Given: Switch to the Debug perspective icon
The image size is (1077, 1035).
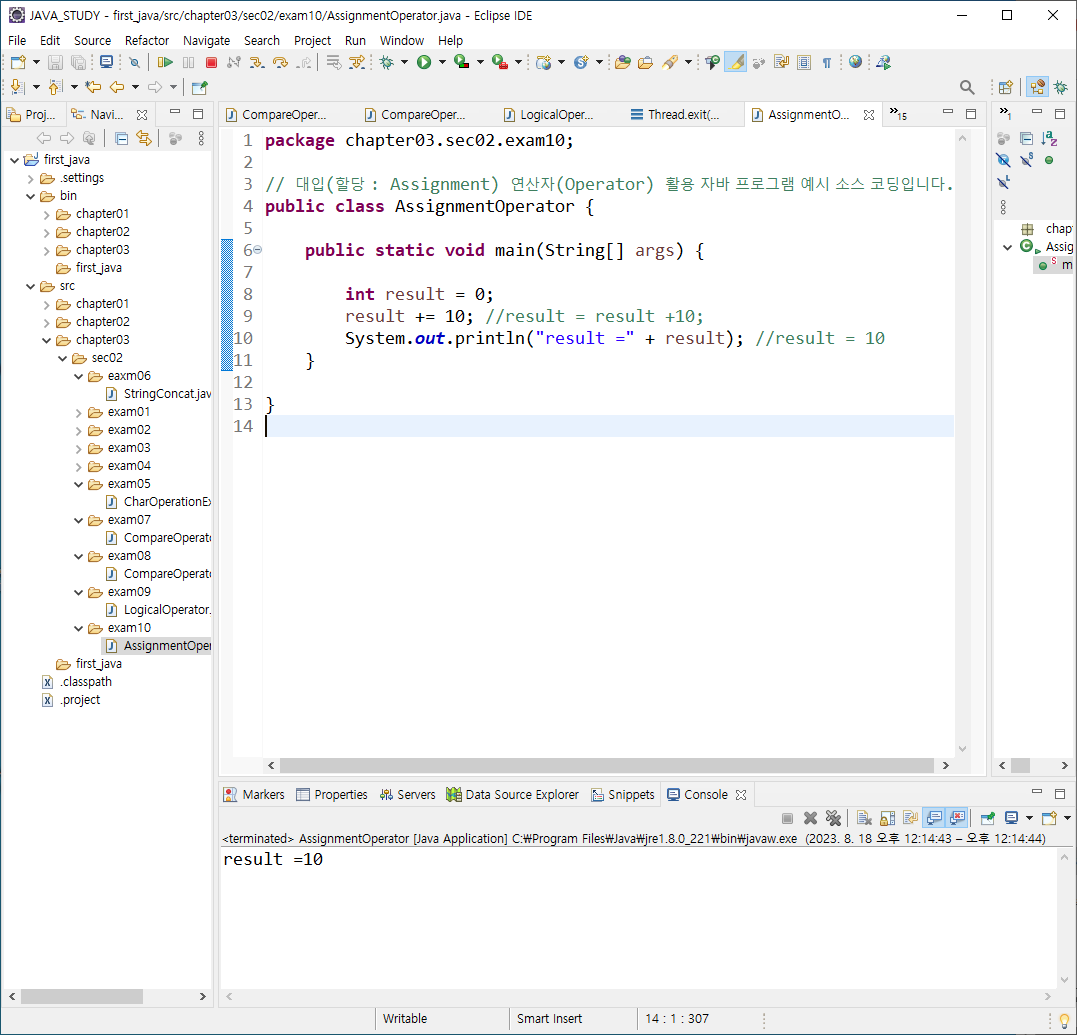Looking at the screenshot, I should pos(1061,87).
